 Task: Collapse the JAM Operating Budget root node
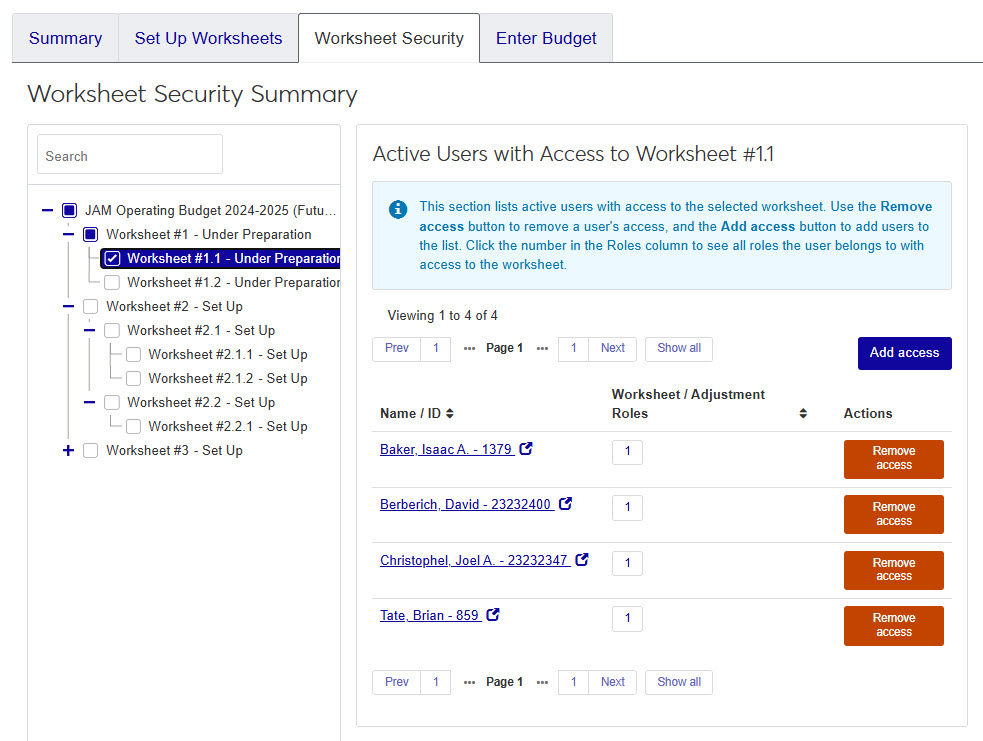tap(47, 210)
